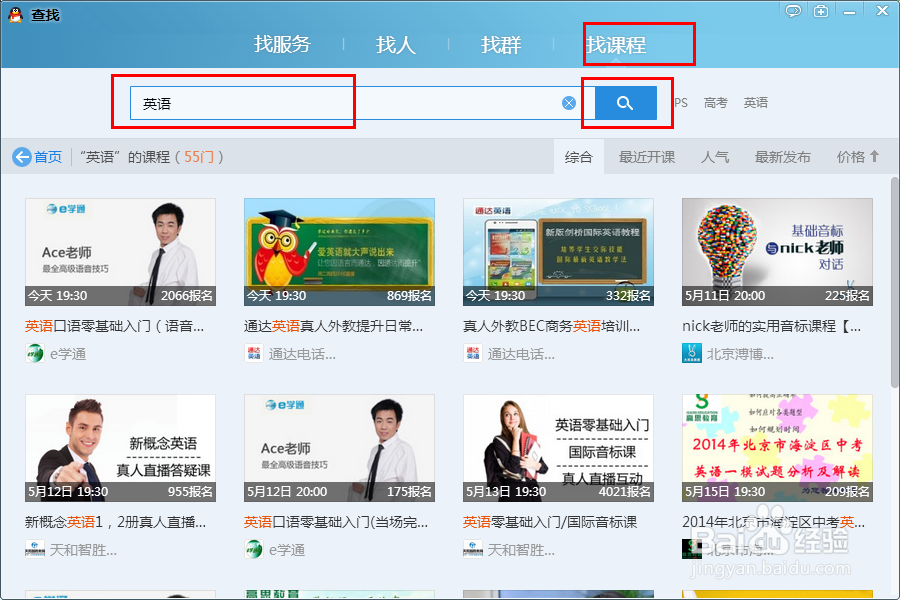Screen dimensions: 900x600
Task: Click the feedback speech bubble icon
Action: pyautogui.click(x=793, y=10)
